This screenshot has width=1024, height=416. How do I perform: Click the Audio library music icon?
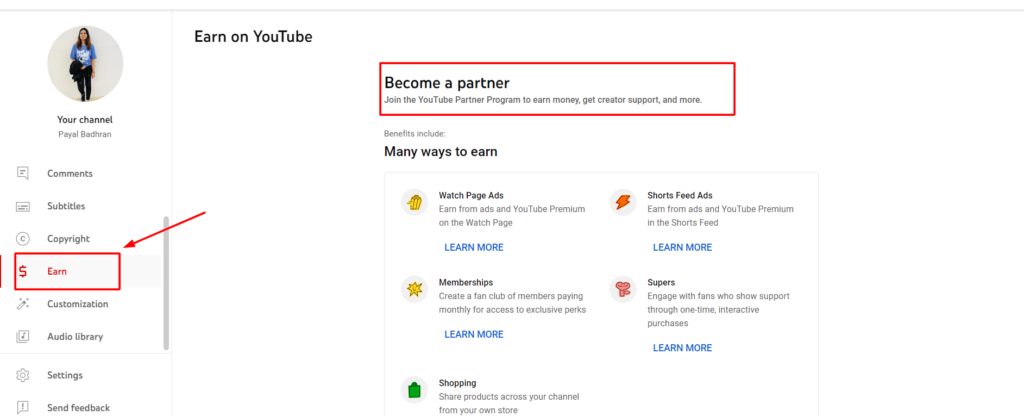[x=23, y=337]
